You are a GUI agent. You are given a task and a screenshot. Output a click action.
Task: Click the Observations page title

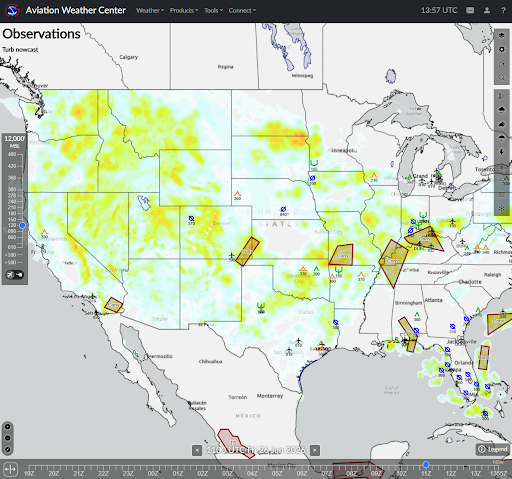[41, 34]
